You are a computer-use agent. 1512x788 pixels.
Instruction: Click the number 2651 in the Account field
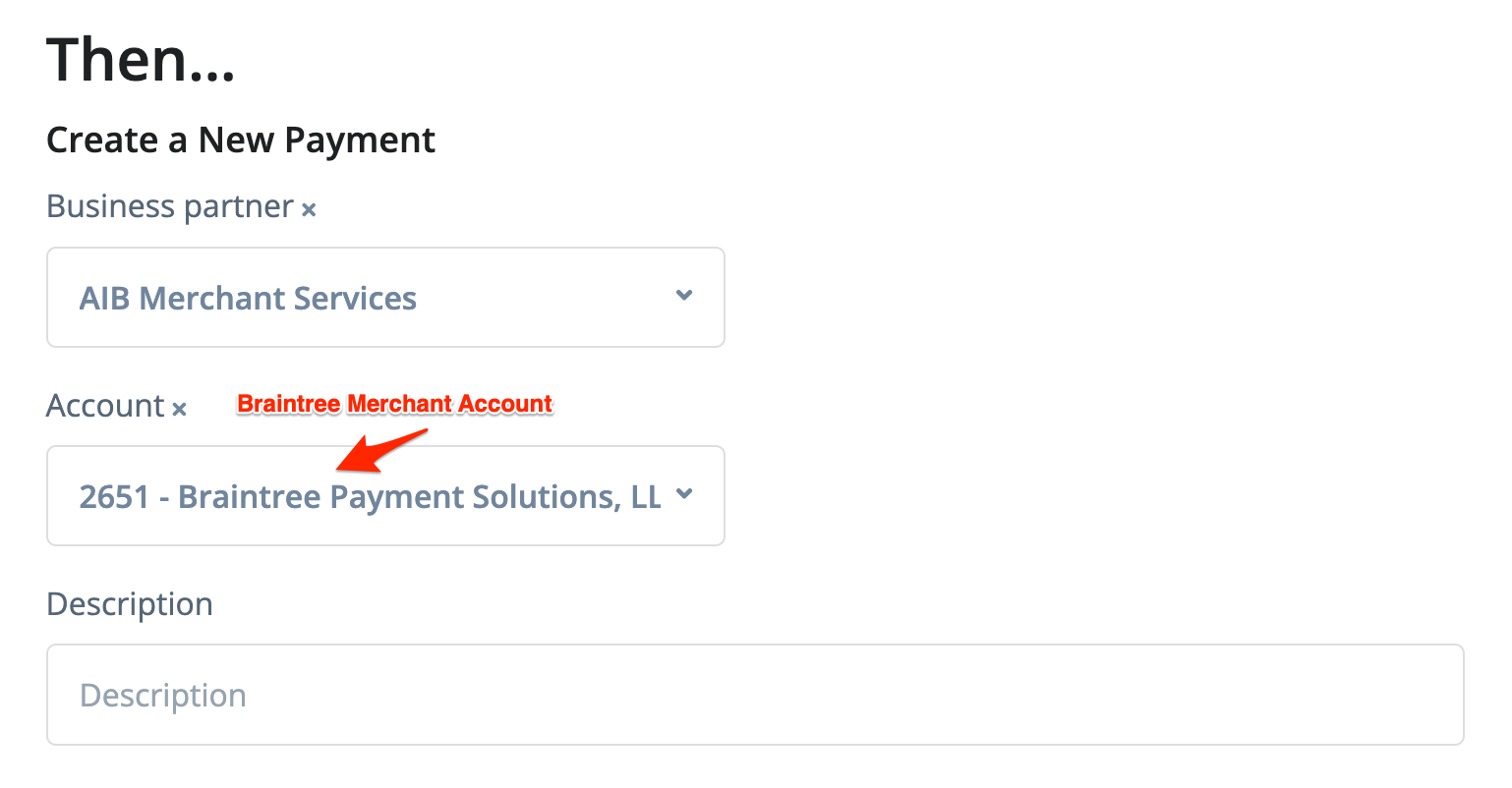pyautogui.click(x=114, y=497)
